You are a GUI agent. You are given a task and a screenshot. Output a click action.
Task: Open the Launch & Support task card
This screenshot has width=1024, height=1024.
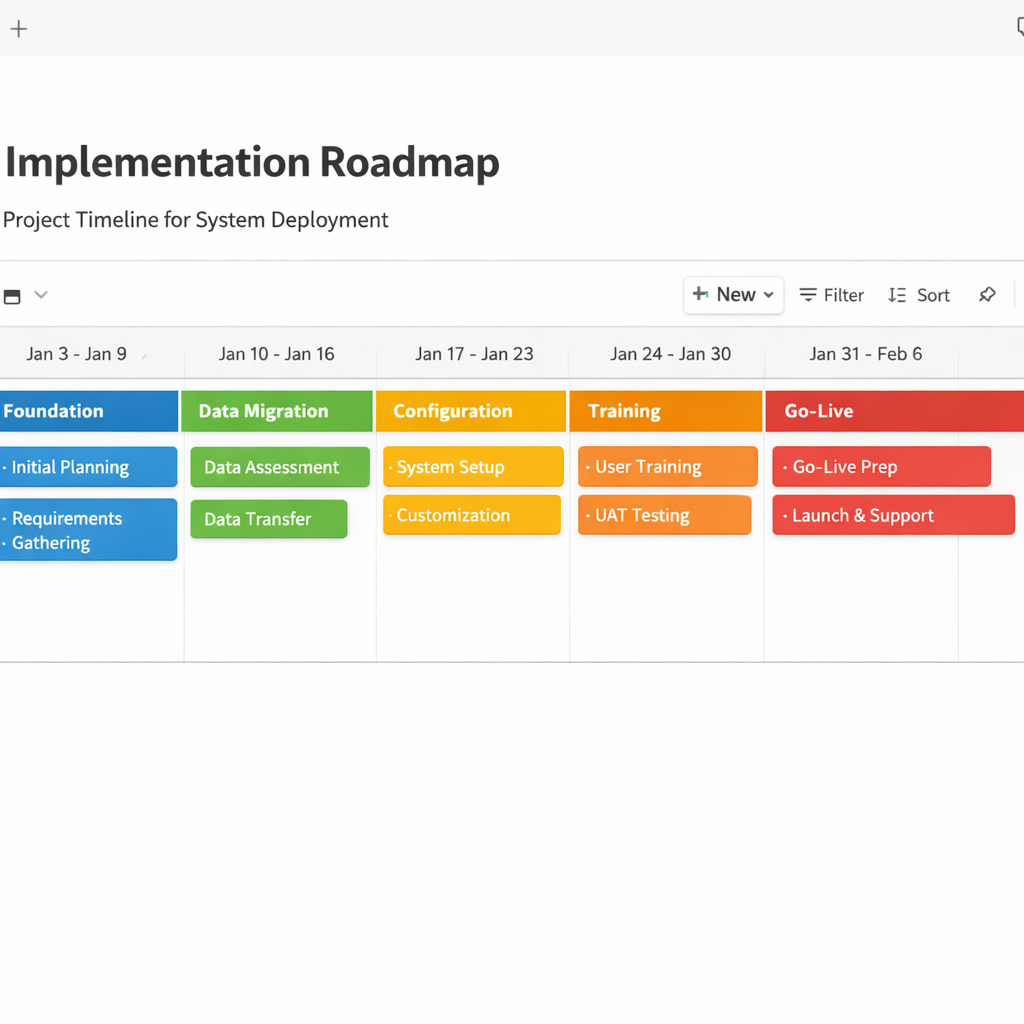(x=893, y=515)
